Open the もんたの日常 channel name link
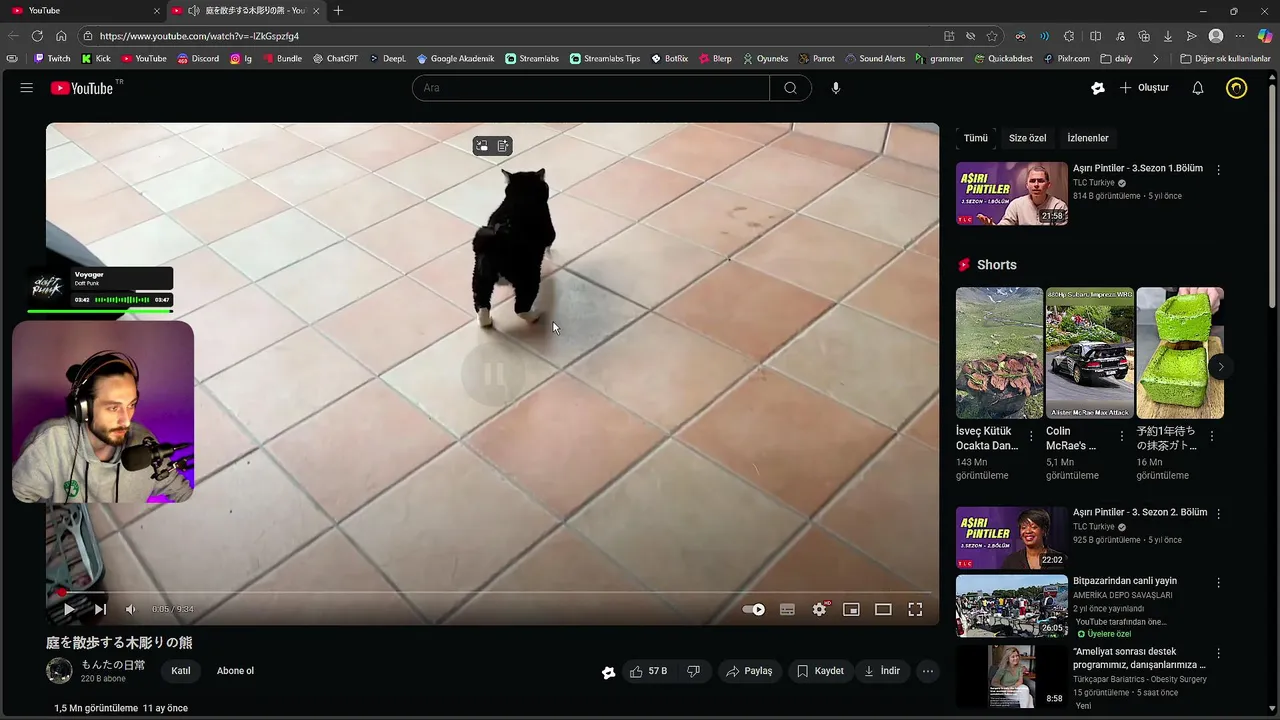 click(113, 665)
